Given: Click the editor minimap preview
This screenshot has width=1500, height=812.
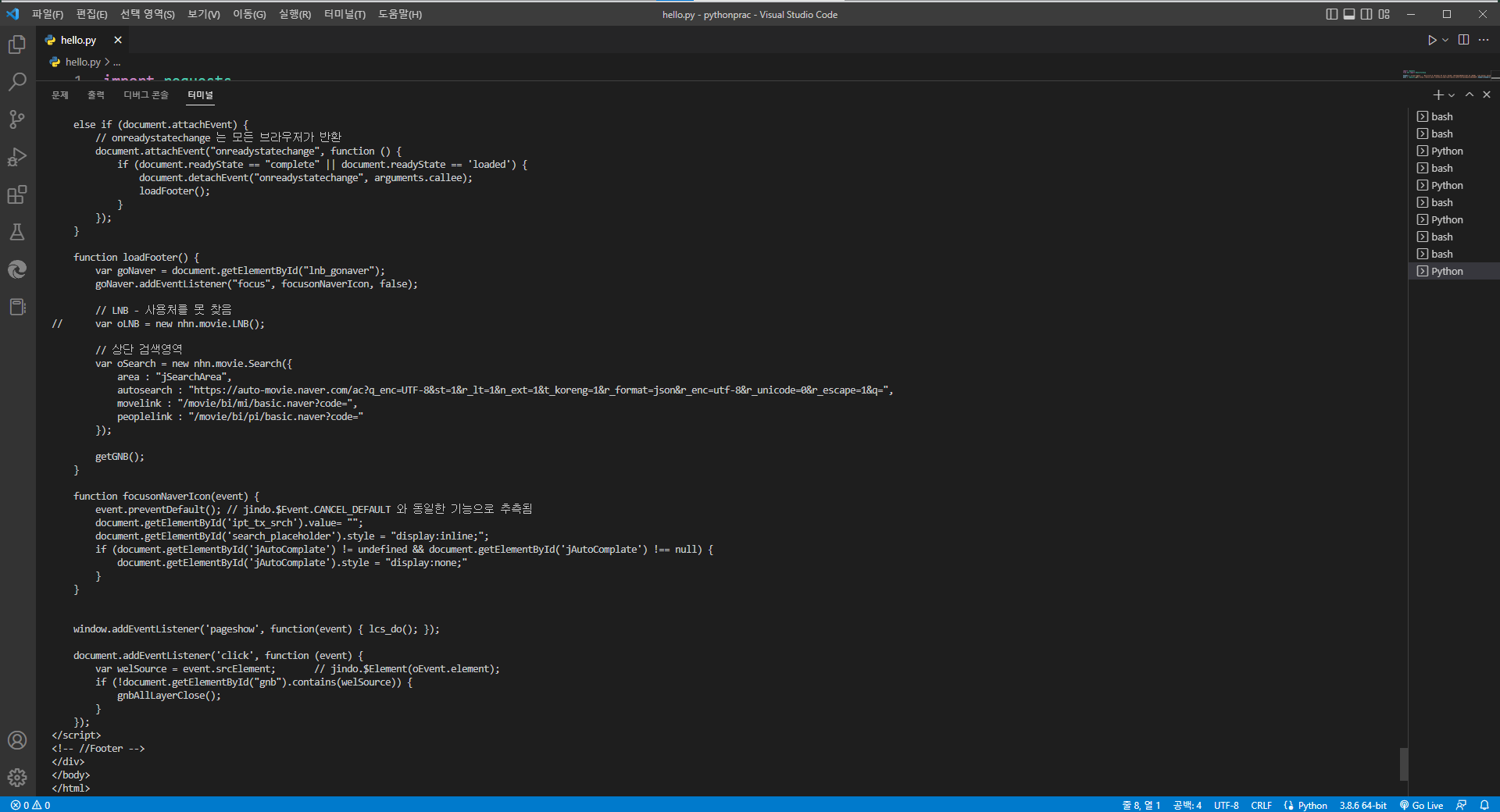Looking at the screenshot, I should tap(1446, 75).
